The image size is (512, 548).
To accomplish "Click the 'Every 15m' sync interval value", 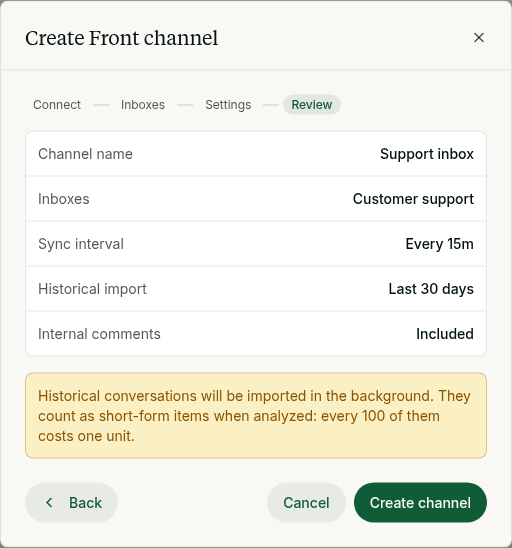I will pyautogui.click(x=439, y=244).
